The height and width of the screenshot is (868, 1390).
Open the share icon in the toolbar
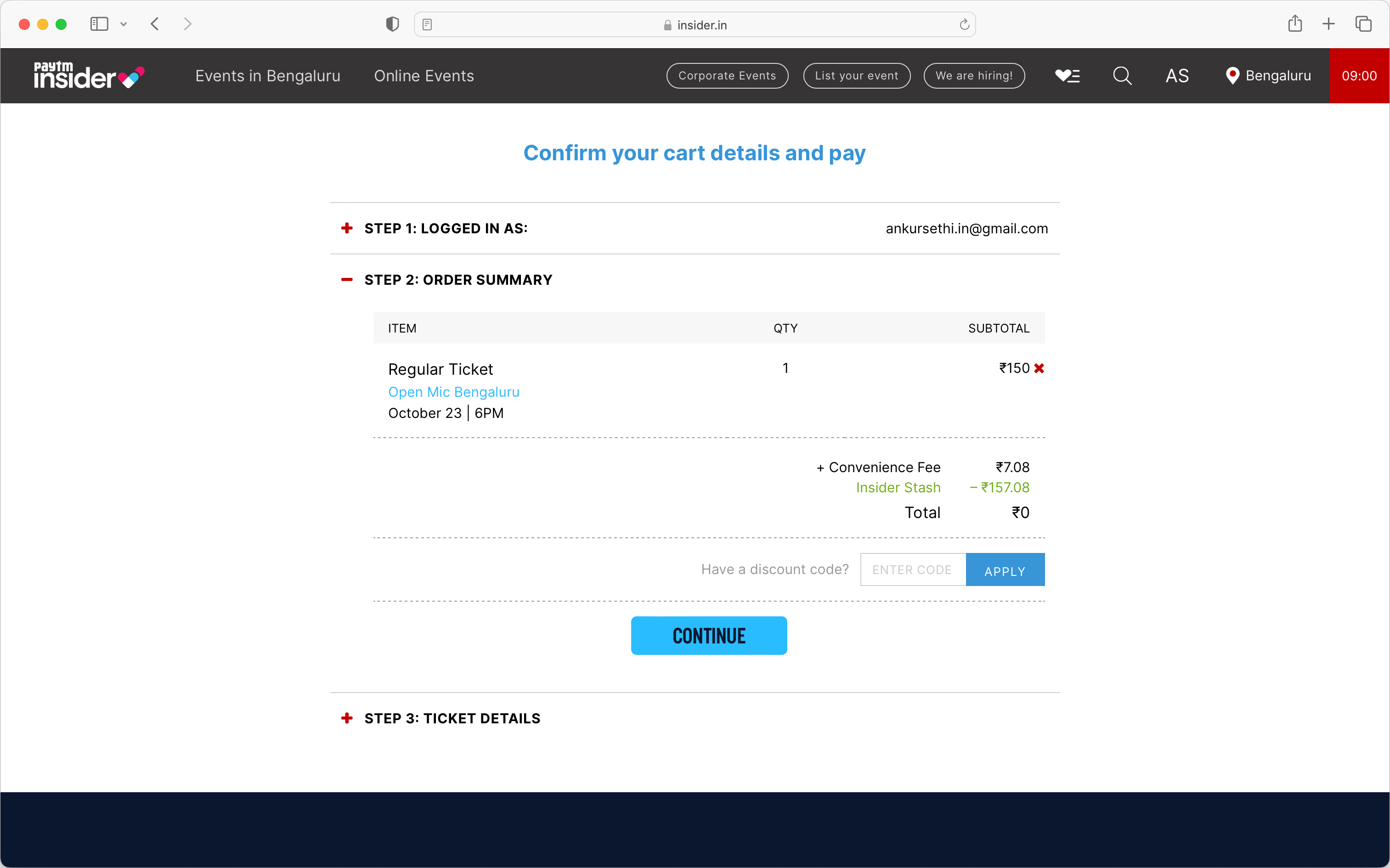(x=1295, y=23)
